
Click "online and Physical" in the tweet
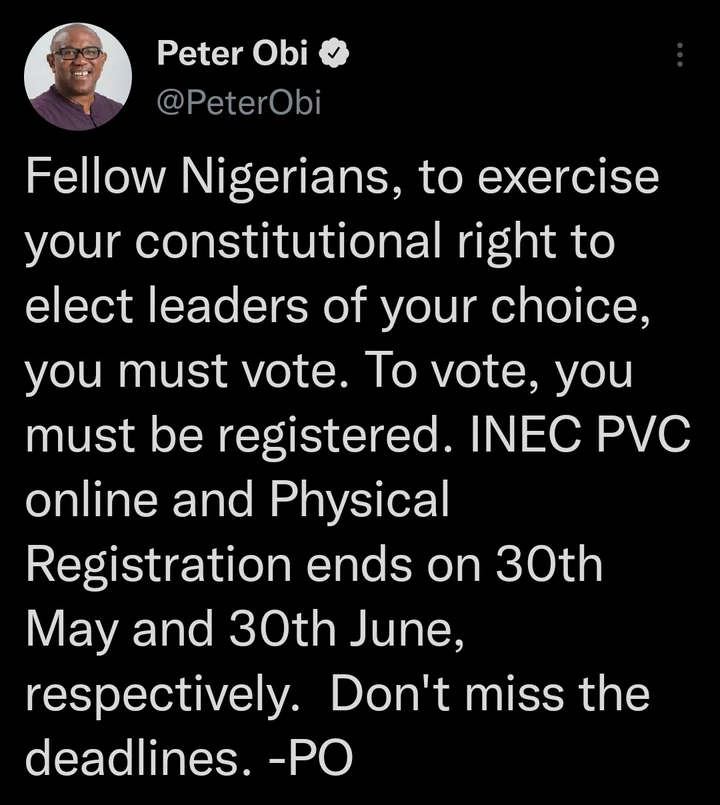236,502
